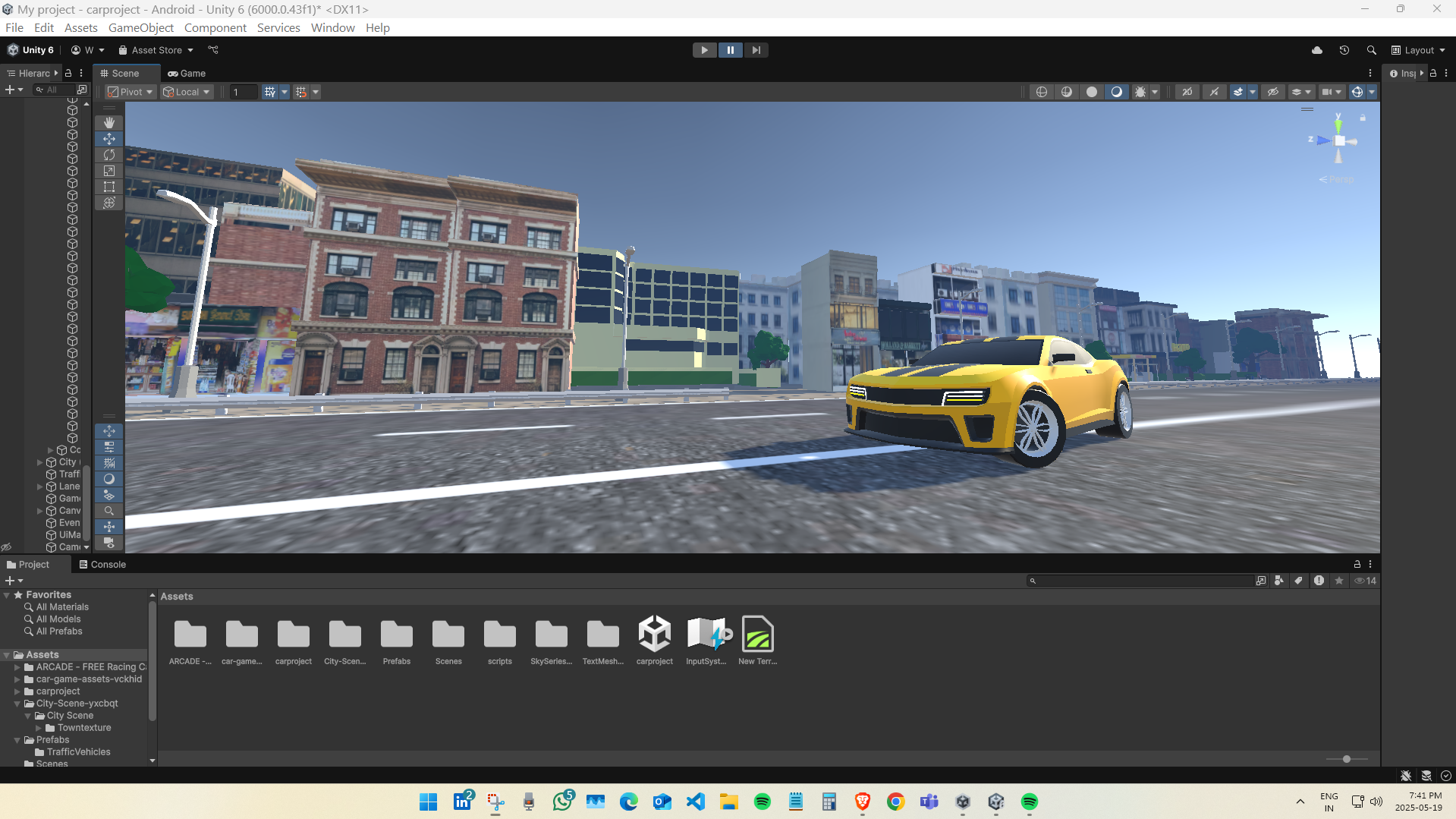Open Undo History from top toolbar
Image resolution: width=1456 pixels, height=819 pixels.
click(x=1344, y=50)
